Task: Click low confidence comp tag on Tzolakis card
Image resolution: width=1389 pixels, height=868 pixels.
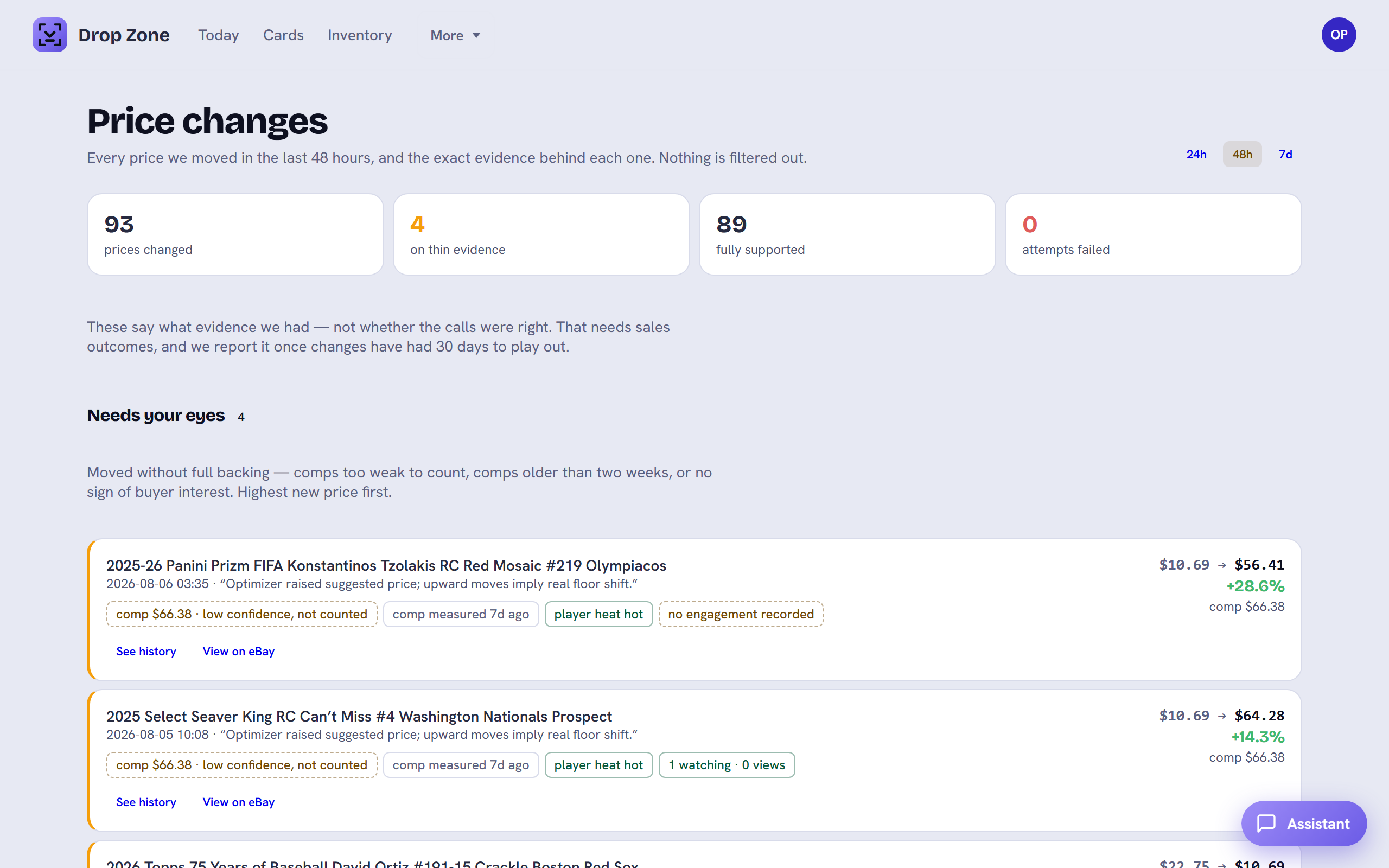Action: (241, 614)
